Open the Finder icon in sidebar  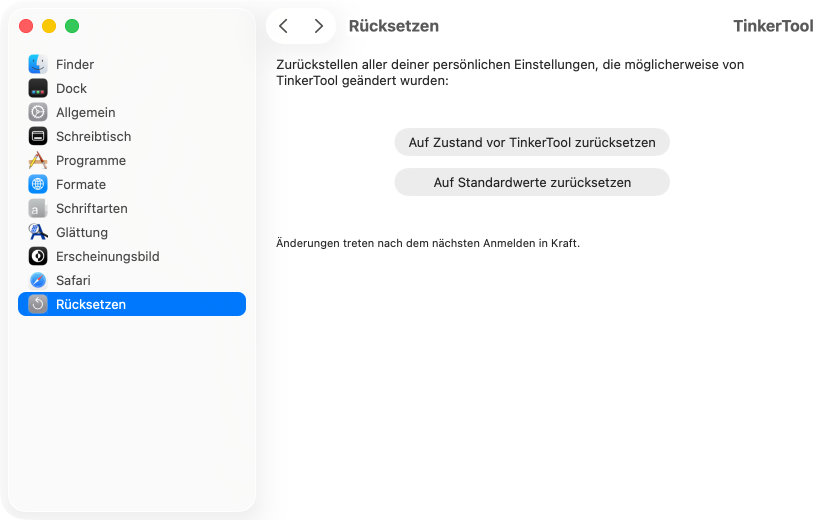pyautogui.click(x=38, y=64)
